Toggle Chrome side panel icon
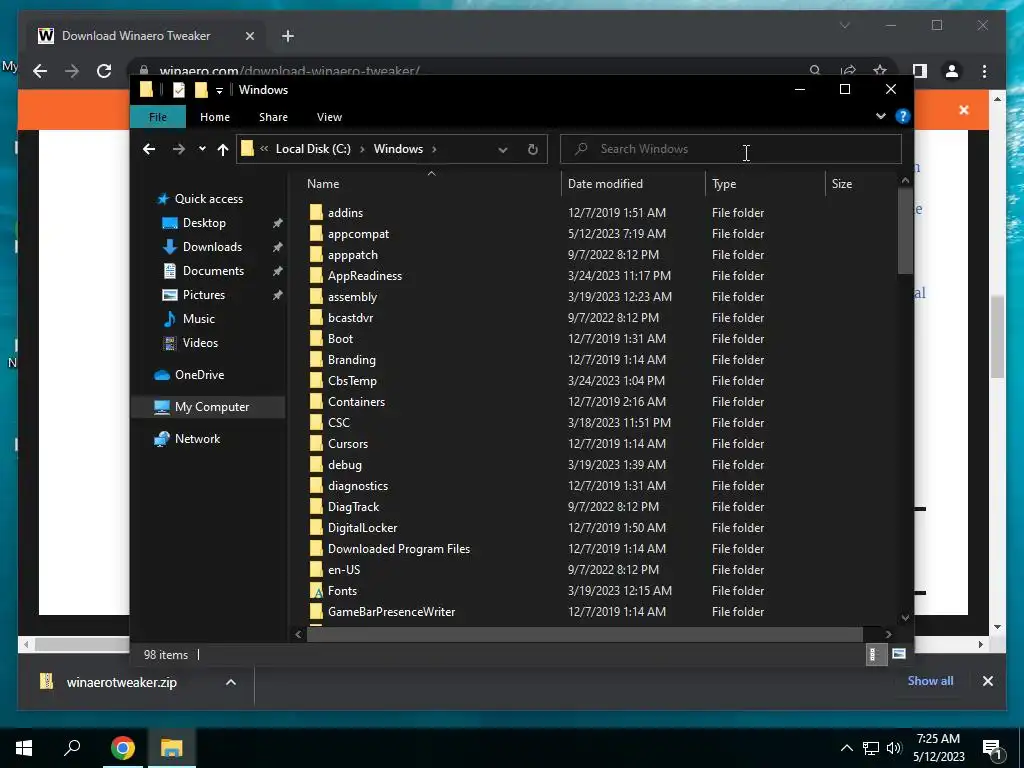Image resolution: width=1024 pixels, height=768 pixels. [920, 71]
